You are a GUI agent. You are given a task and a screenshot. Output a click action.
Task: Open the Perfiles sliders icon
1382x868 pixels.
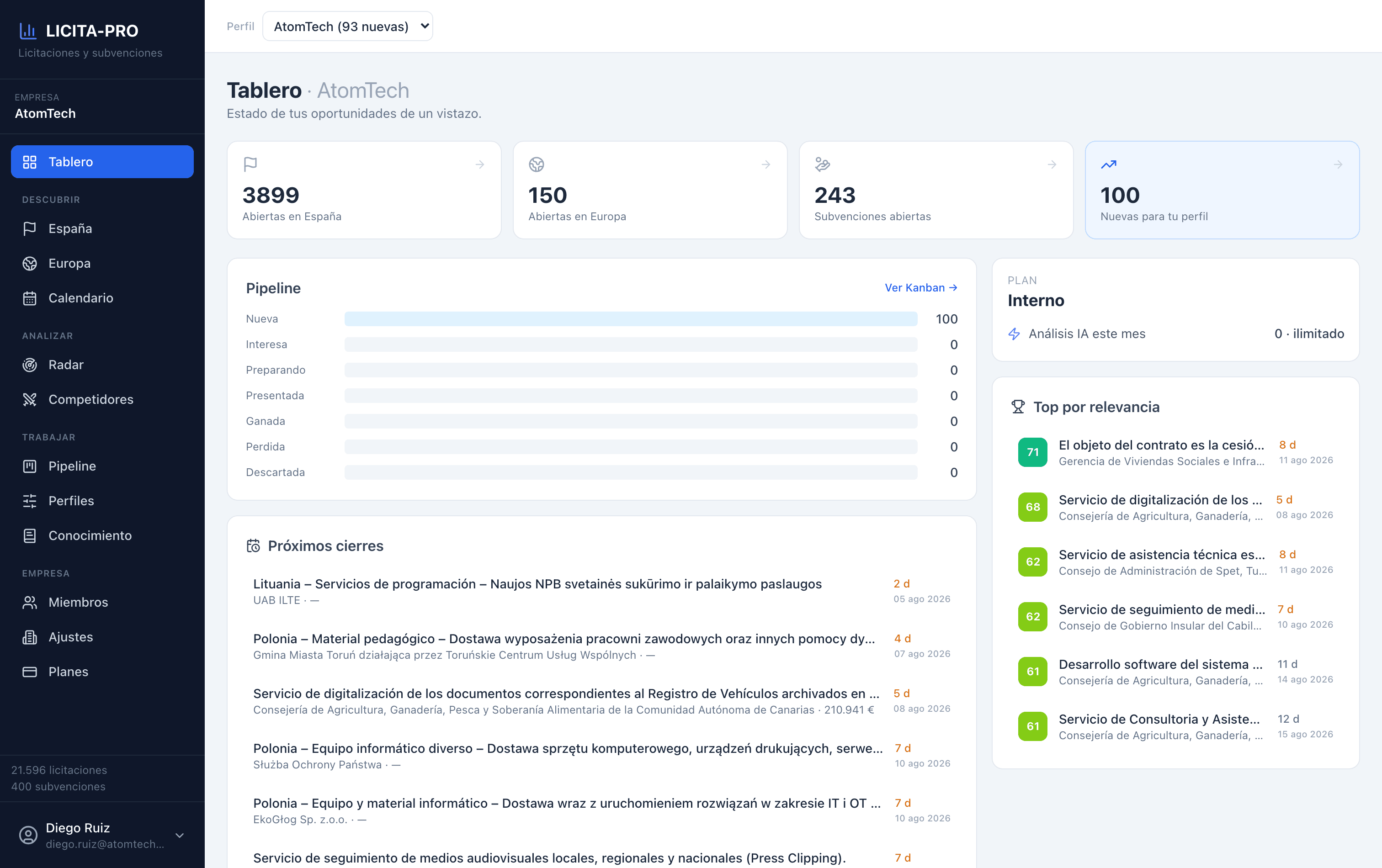pos(29,501)
